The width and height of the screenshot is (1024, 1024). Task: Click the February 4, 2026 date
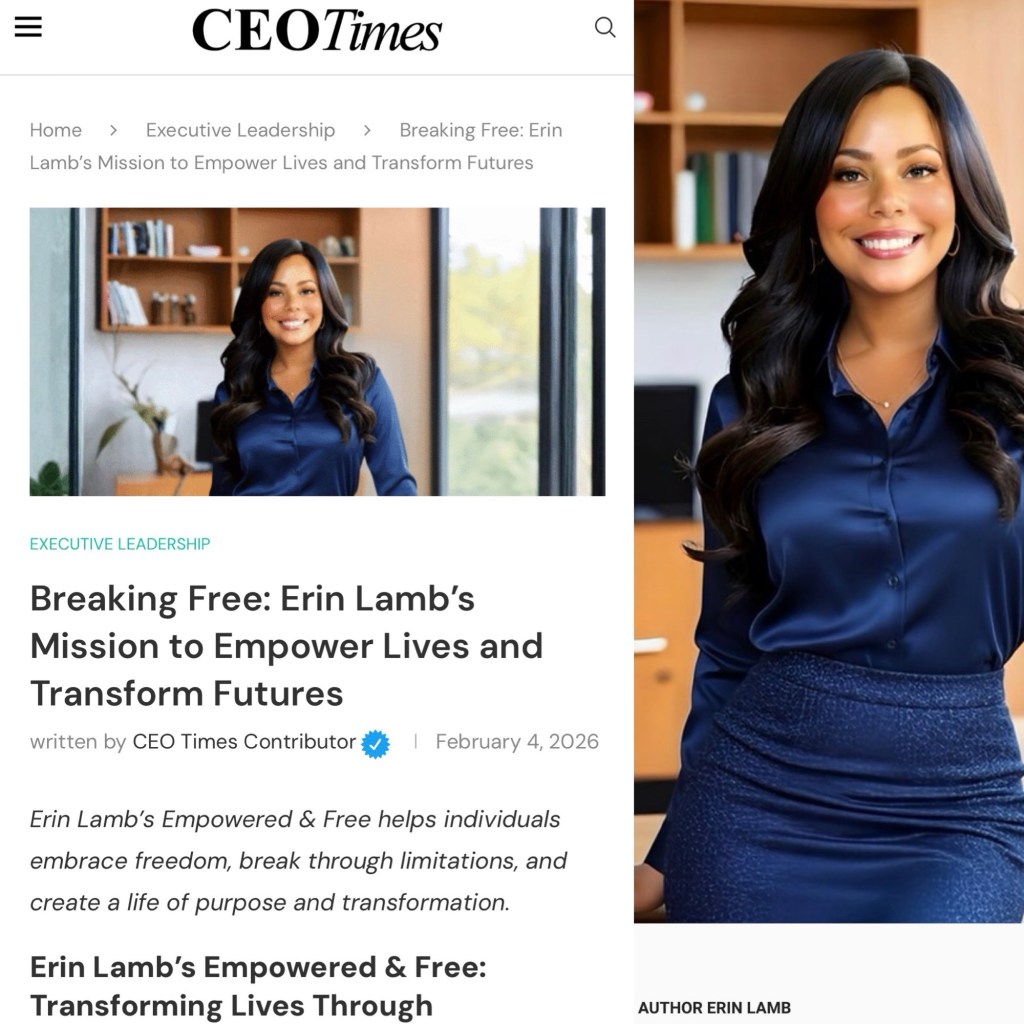tap(517, 741)
